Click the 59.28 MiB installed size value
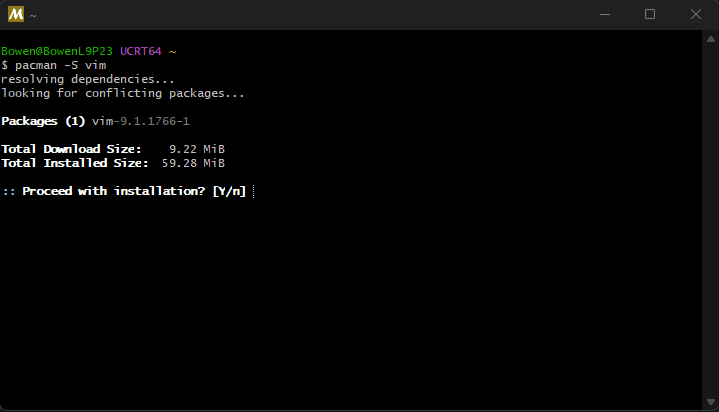 click(x=193, y=163)
